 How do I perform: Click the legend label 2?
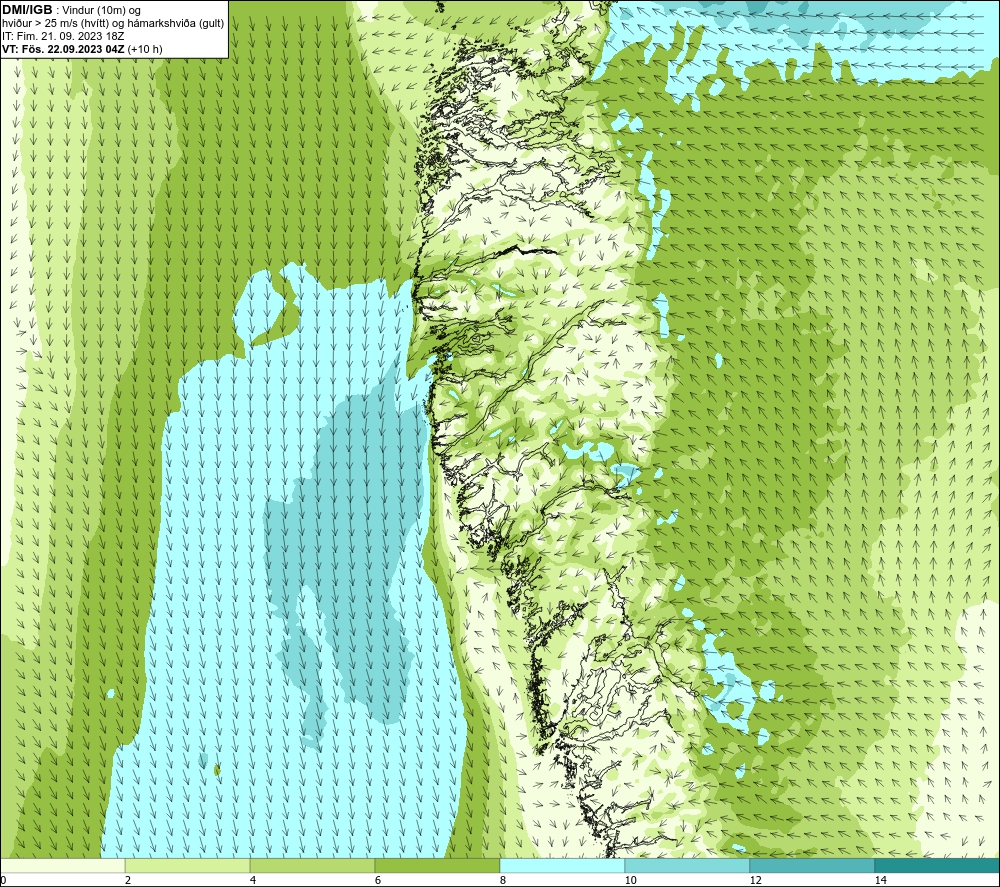click(128, 881)
